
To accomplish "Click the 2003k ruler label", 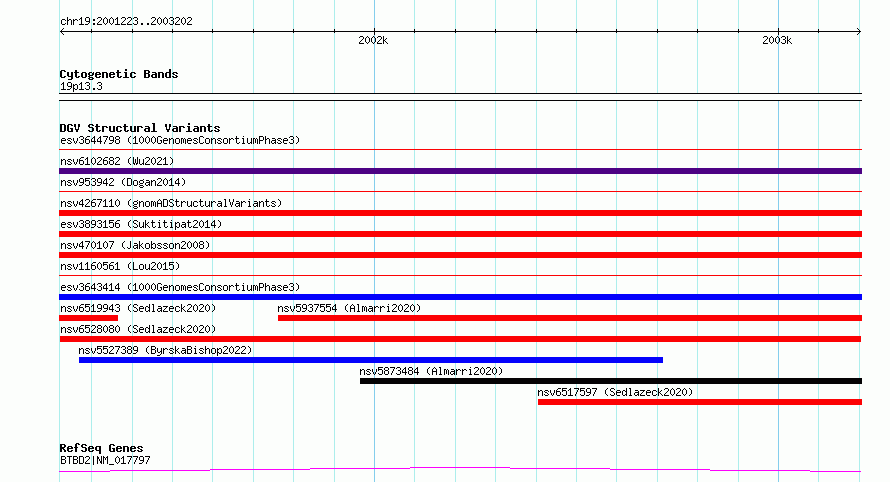I will [776, 40].
